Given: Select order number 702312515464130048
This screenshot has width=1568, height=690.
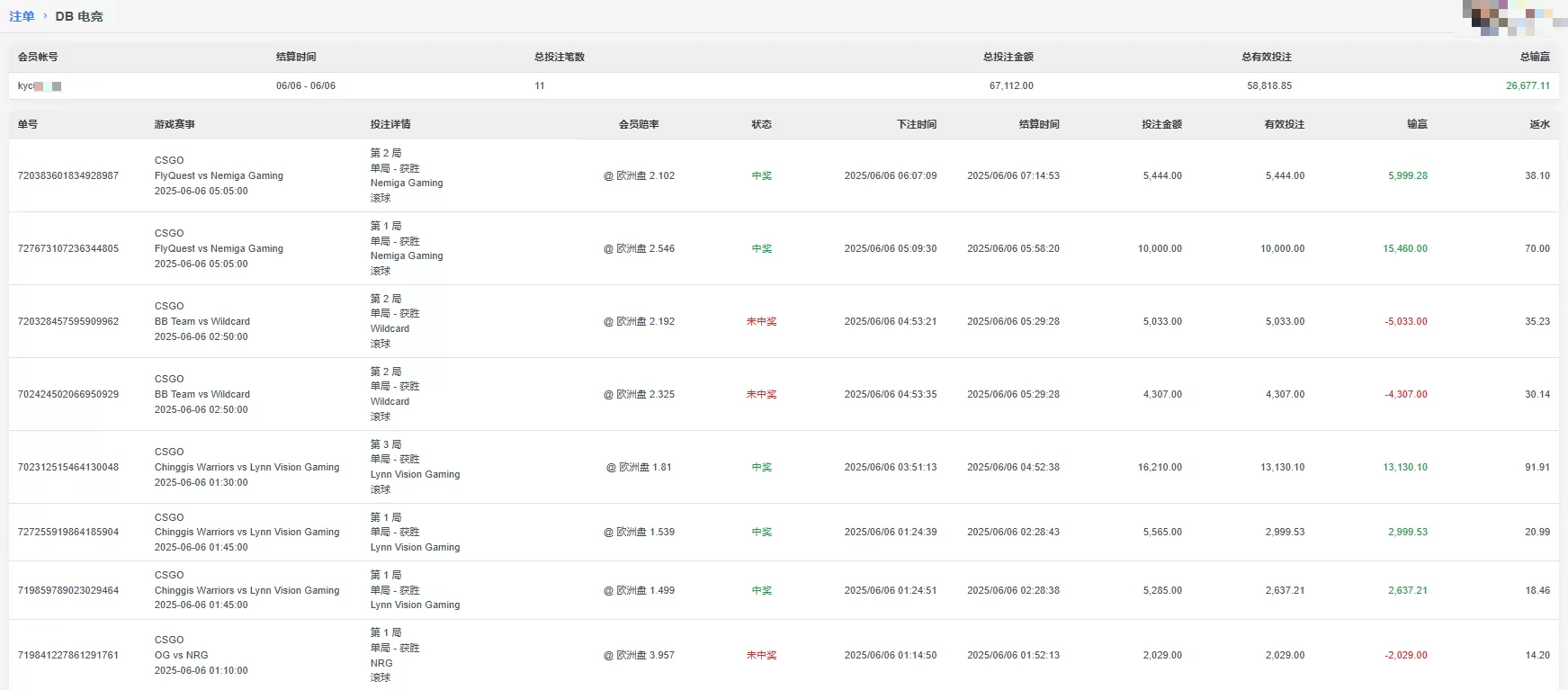Looking at the screenshot, I should pos(68,468).
